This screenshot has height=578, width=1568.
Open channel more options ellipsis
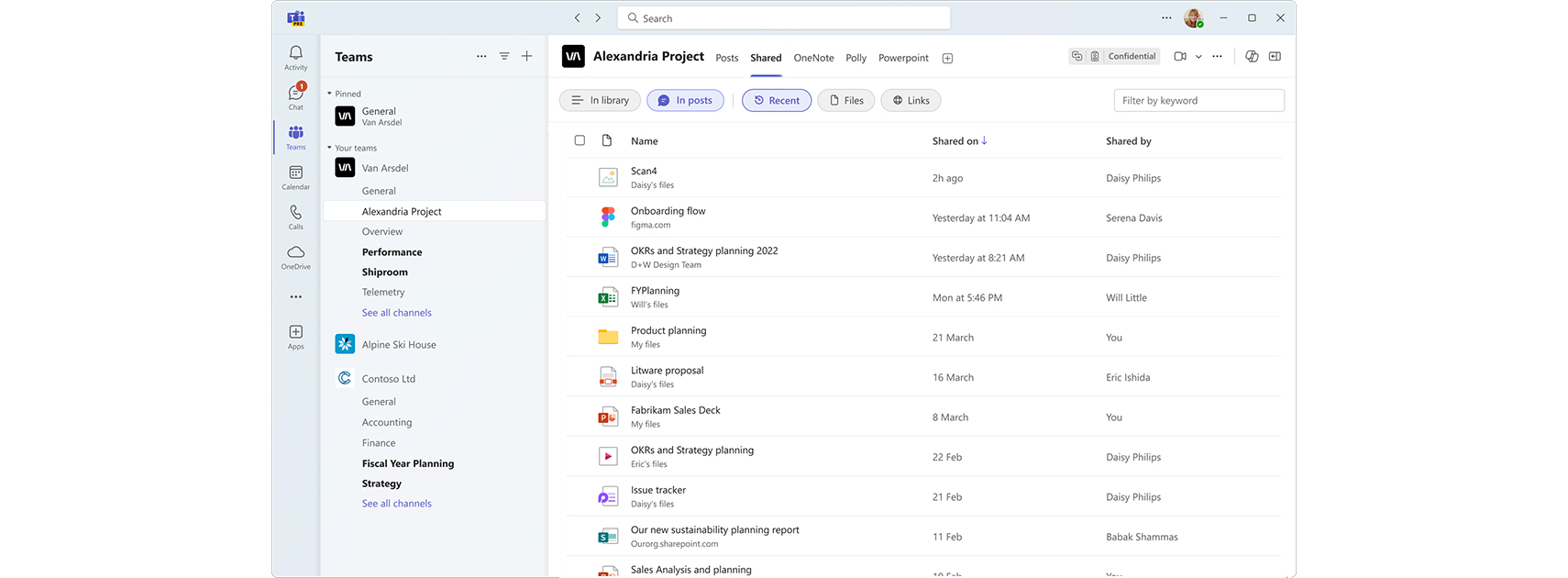[x=1217, y=56]
